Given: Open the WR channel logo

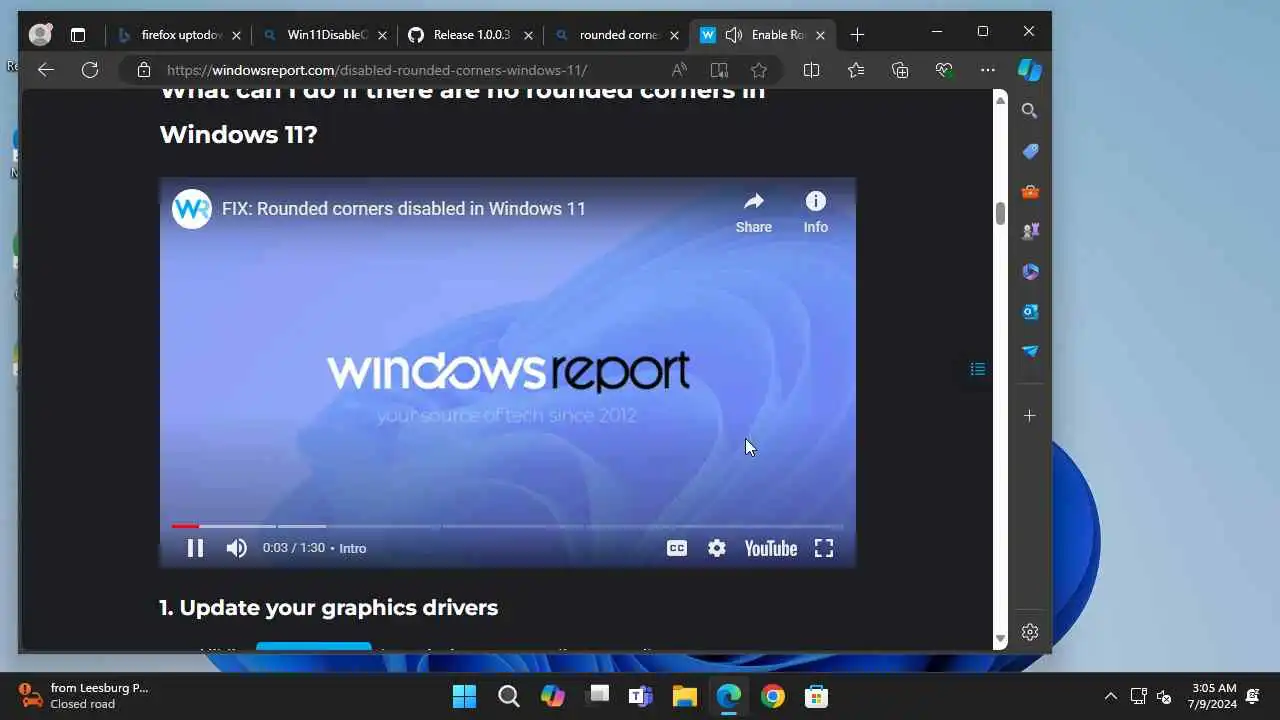Looking at the screenshot, I should 192,209.
